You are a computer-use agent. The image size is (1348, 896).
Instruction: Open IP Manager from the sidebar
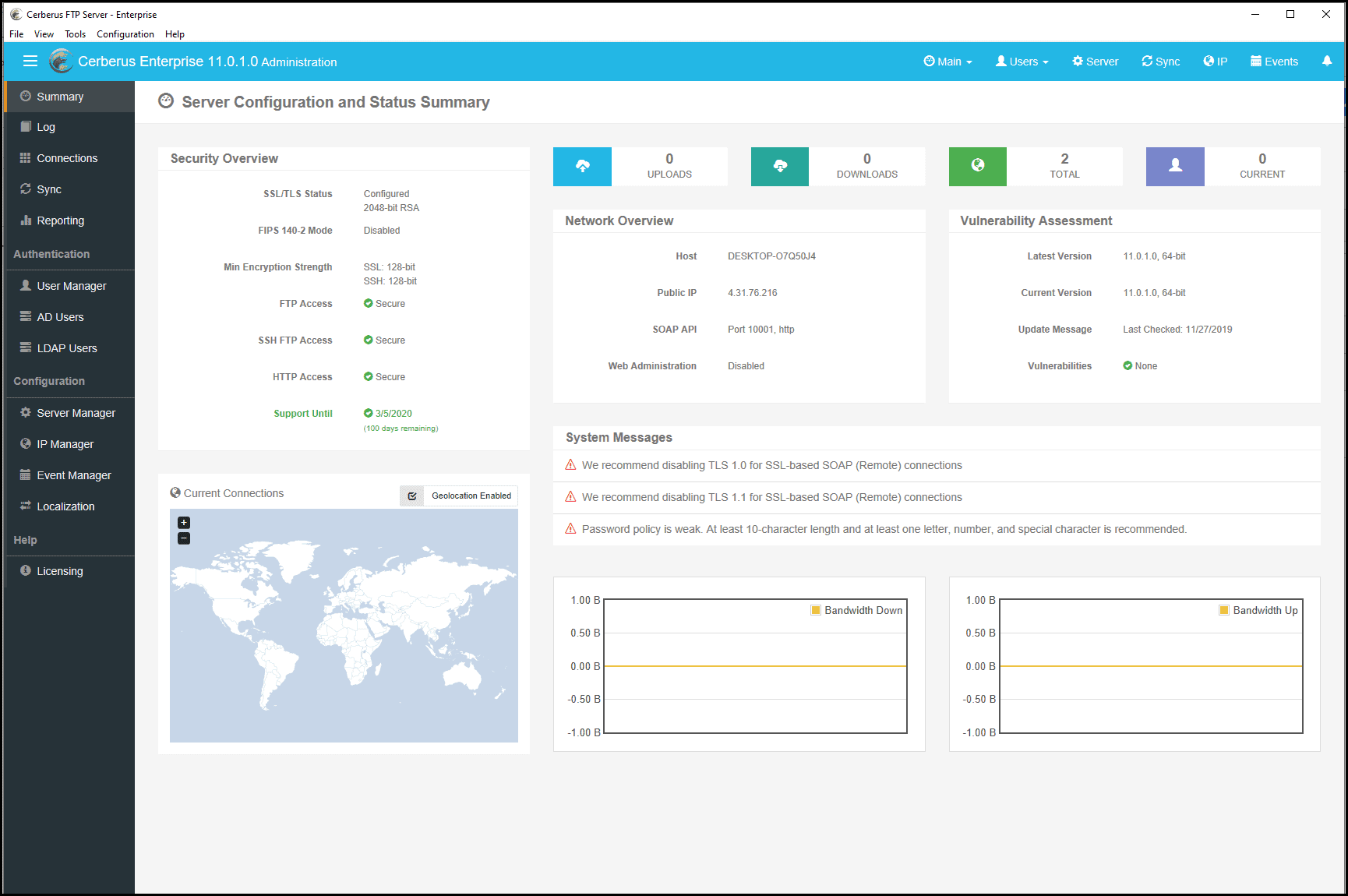click(63, 443)
